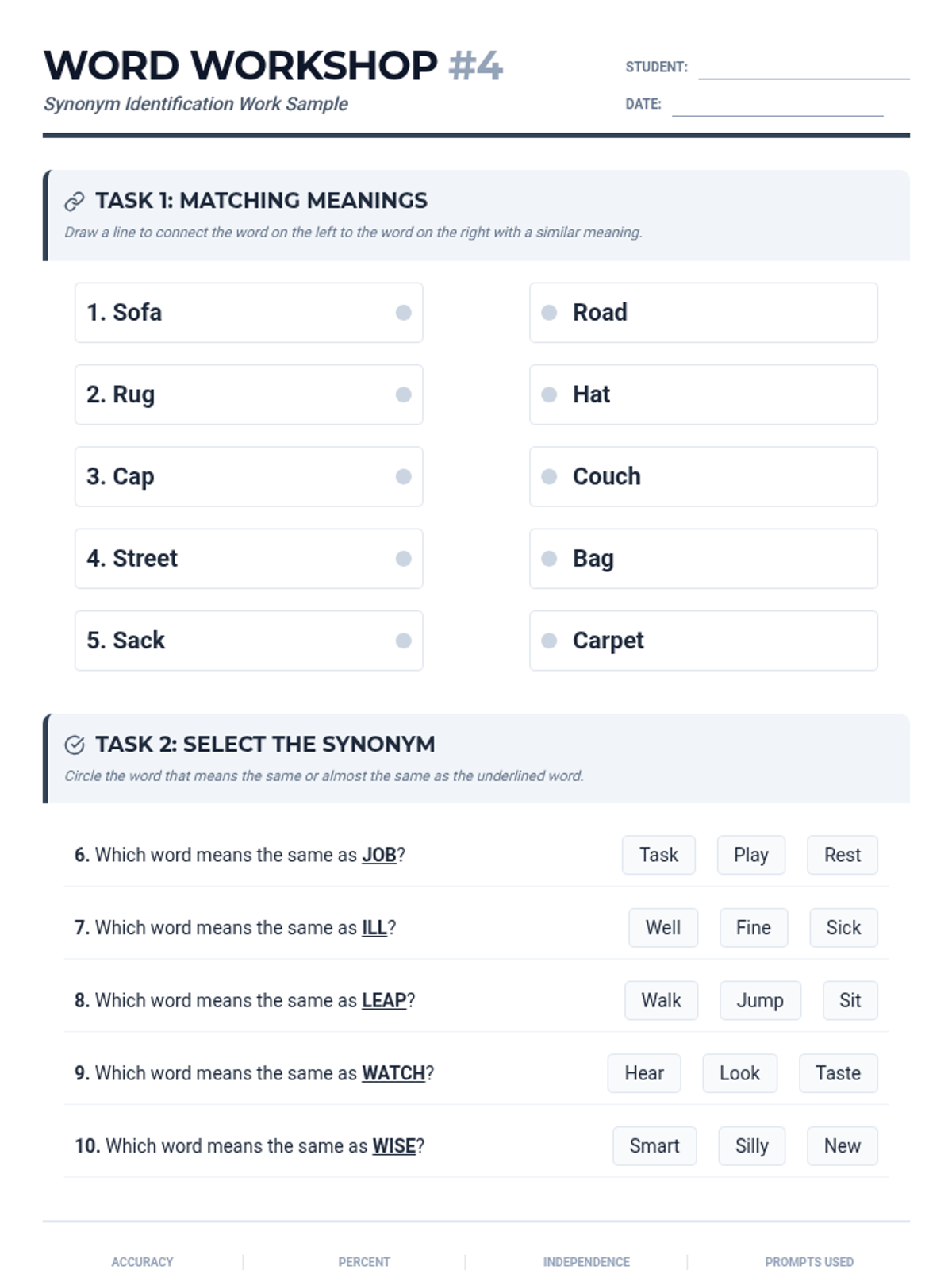
Task: Click the Hat word box
Action: 704,394
